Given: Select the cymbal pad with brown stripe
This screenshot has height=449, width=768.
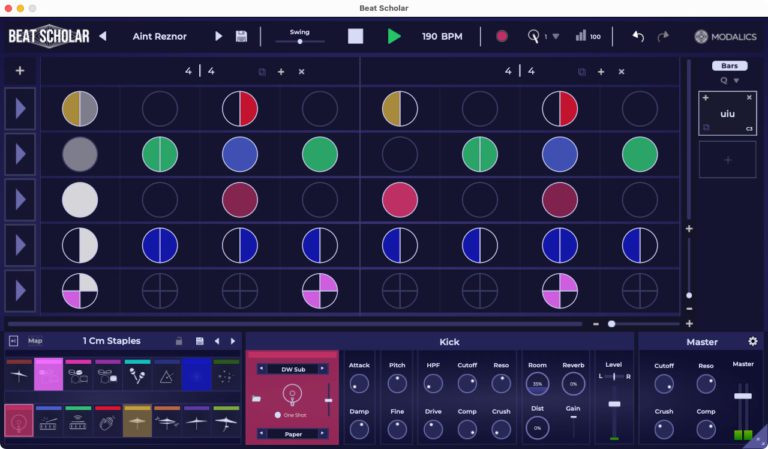Looking at the screenshot, I should 19,375.
